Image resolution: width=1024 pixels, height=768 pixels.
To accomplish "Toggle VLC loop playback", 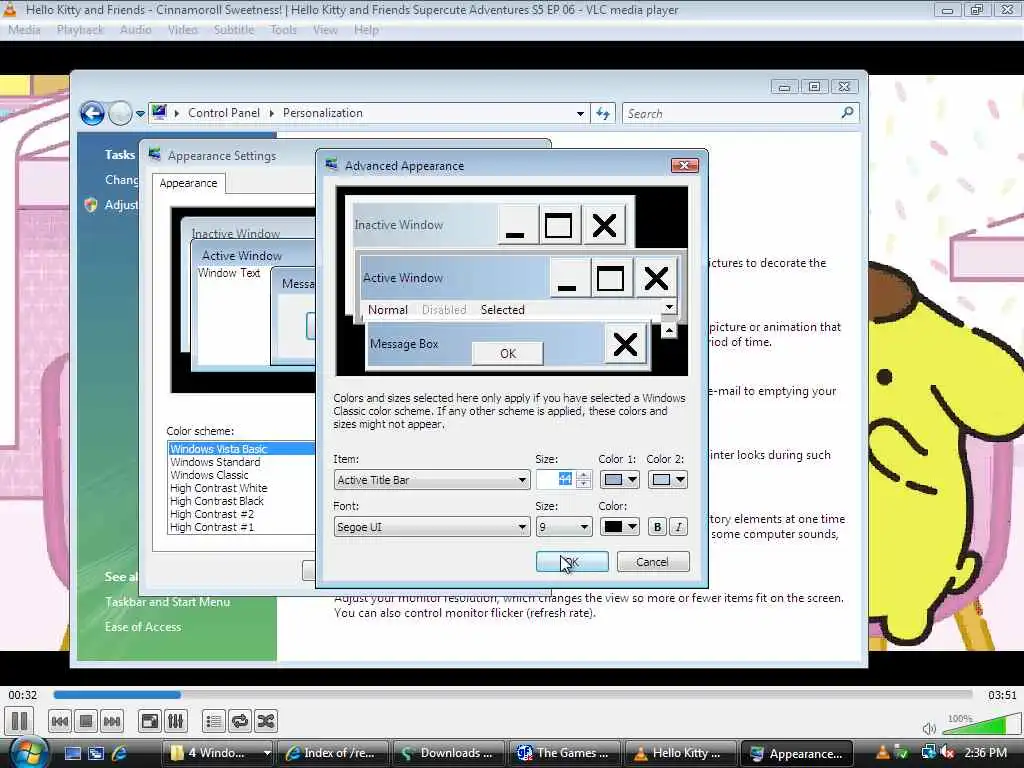I will (x=240, y=721).
